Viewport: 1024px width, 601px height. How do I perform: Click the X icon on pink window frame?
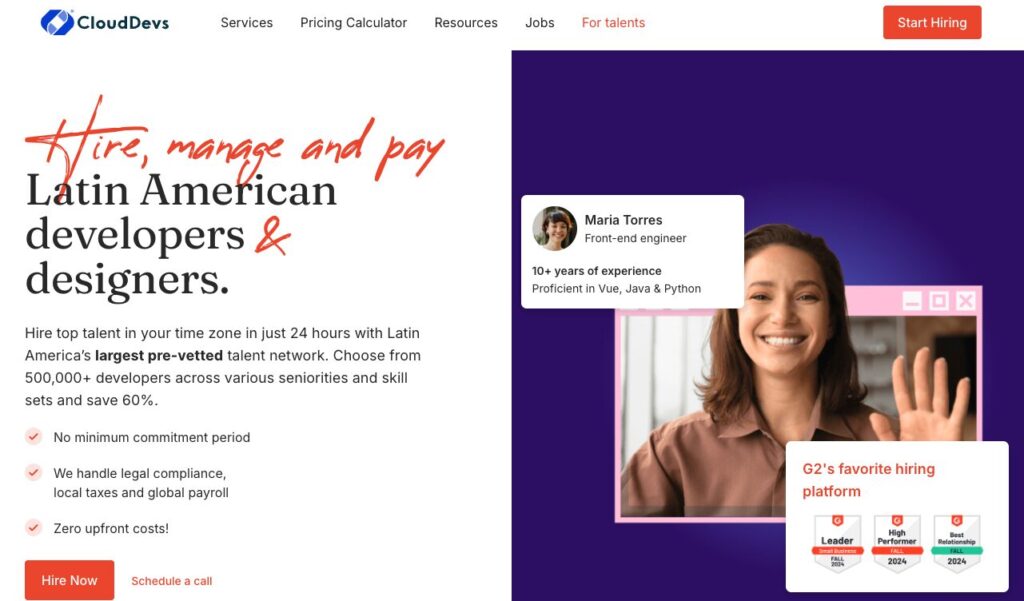tap(965, 301)
